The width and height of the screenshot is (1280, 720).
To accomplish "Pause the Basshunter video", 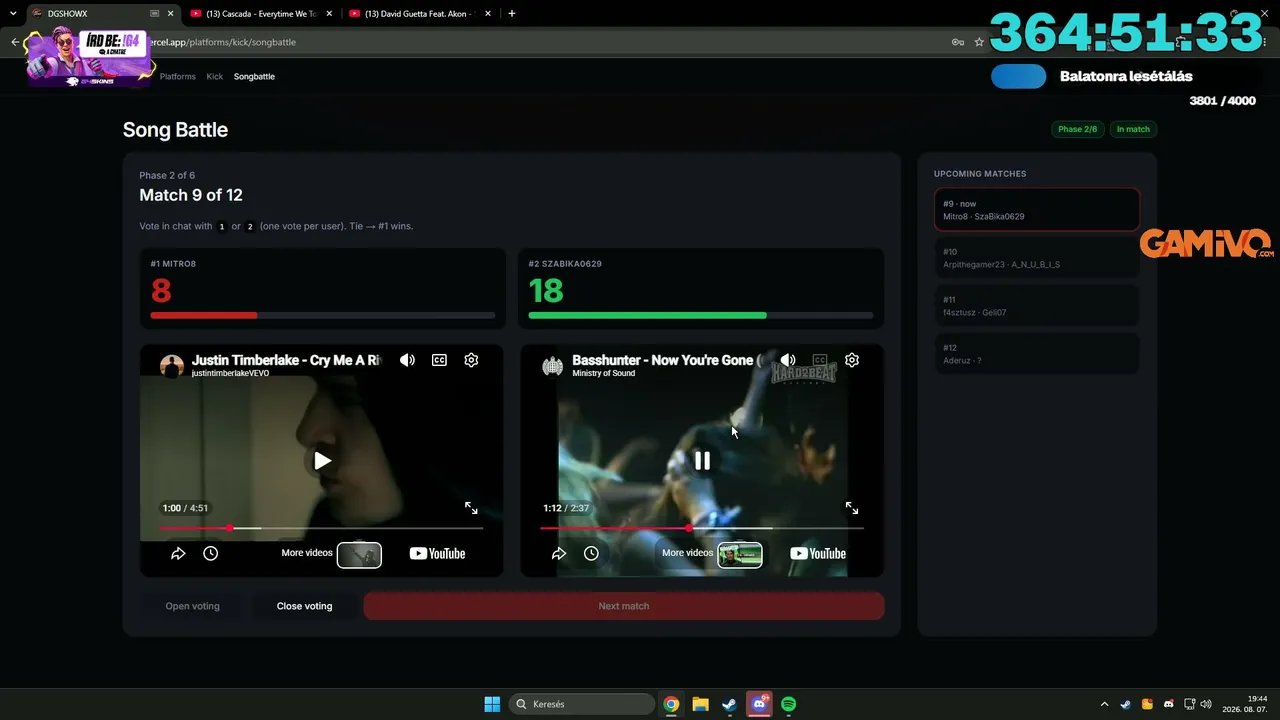I will point(702,460).
